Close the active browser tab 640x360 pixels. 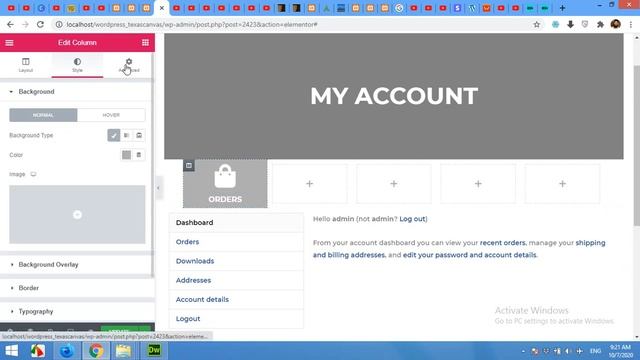tap(162, 8)
